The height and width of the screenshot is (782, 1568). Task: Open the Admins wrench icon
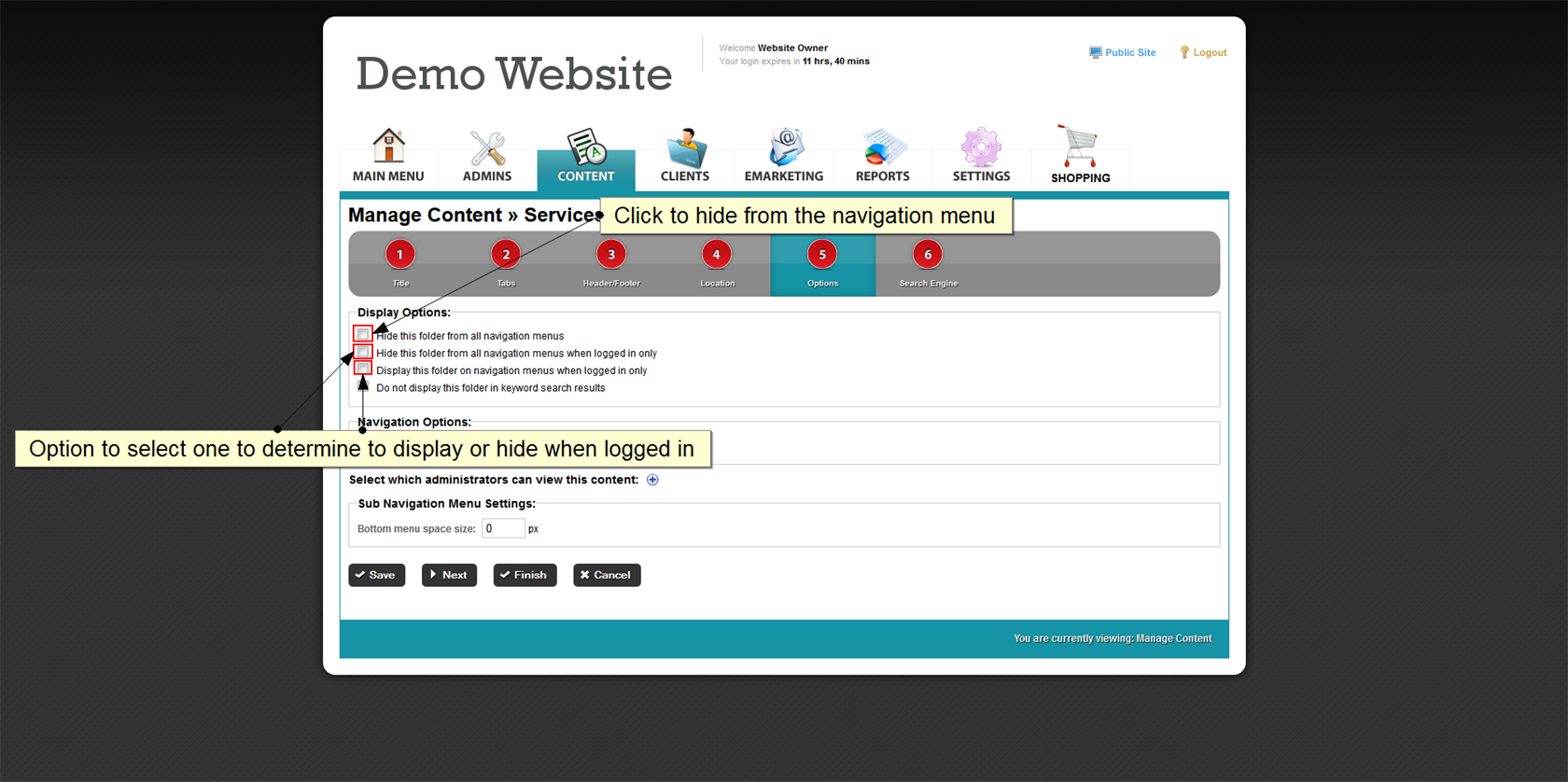[x=487, y=147]
